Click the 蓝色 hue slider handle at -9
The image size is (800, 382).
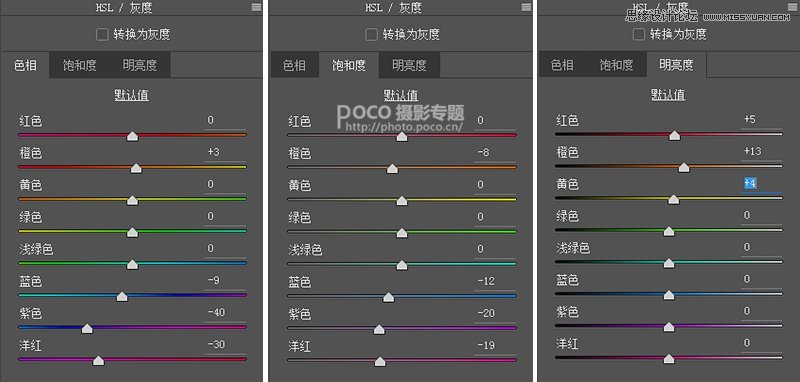pos(122,296)
